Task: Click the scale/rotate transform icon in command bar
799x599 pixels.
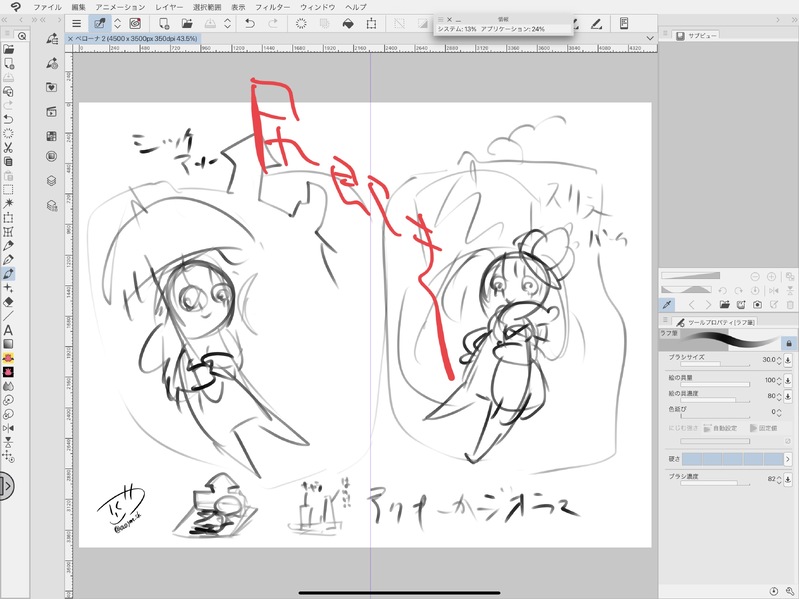Action: 371,23
